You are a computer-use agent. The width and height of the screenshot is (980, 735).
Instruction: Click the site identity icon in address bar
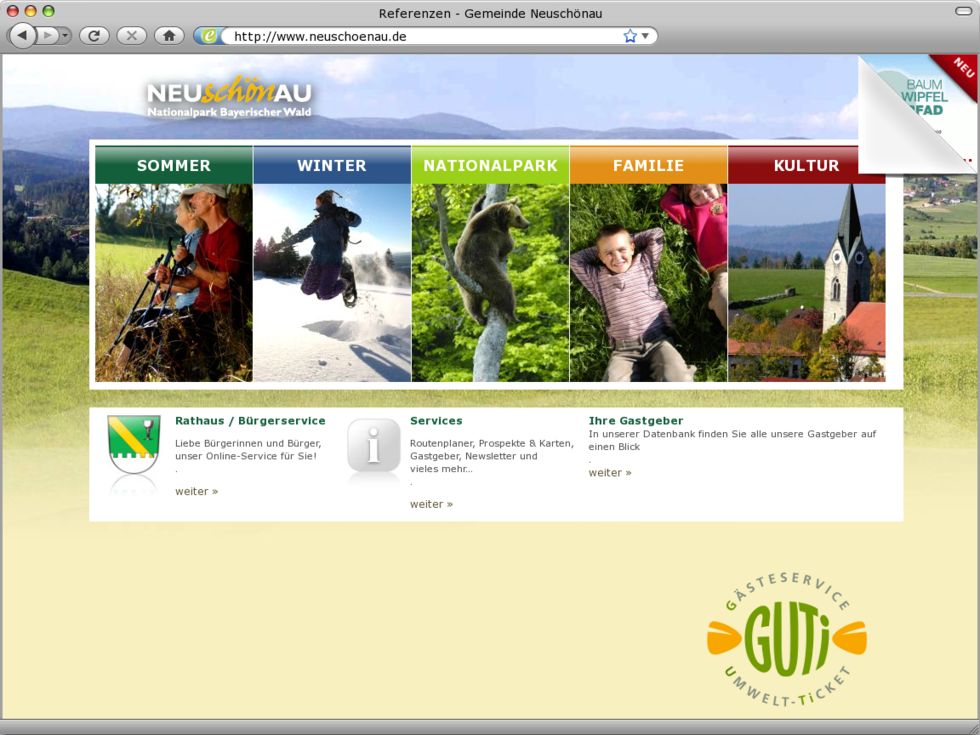pyautogui.click(x=209, y=36)
